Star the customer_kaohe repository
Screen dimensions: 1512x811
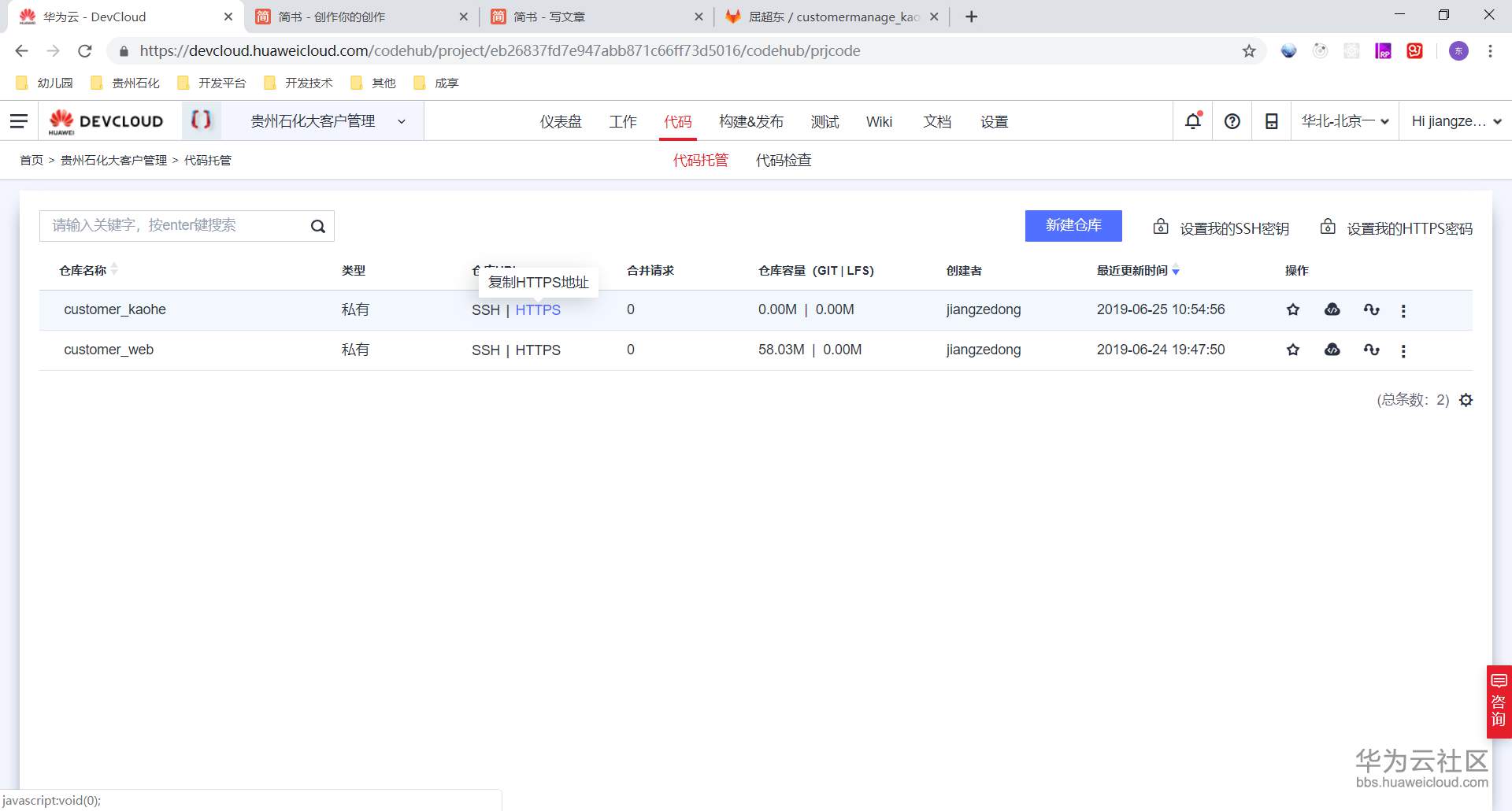1293,309
